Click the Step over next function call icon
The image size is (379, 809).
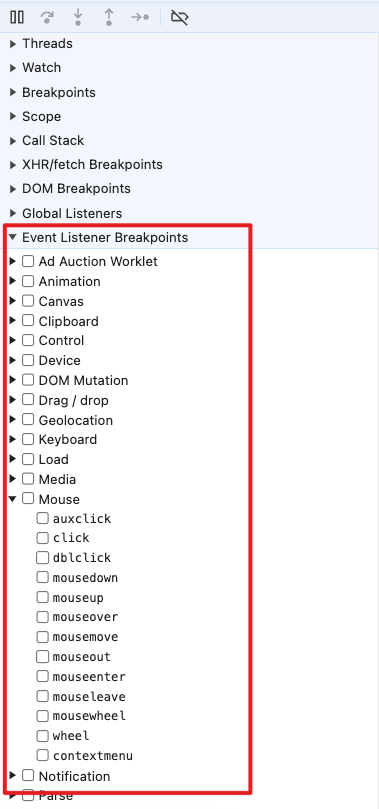click(x=47, y=18)
